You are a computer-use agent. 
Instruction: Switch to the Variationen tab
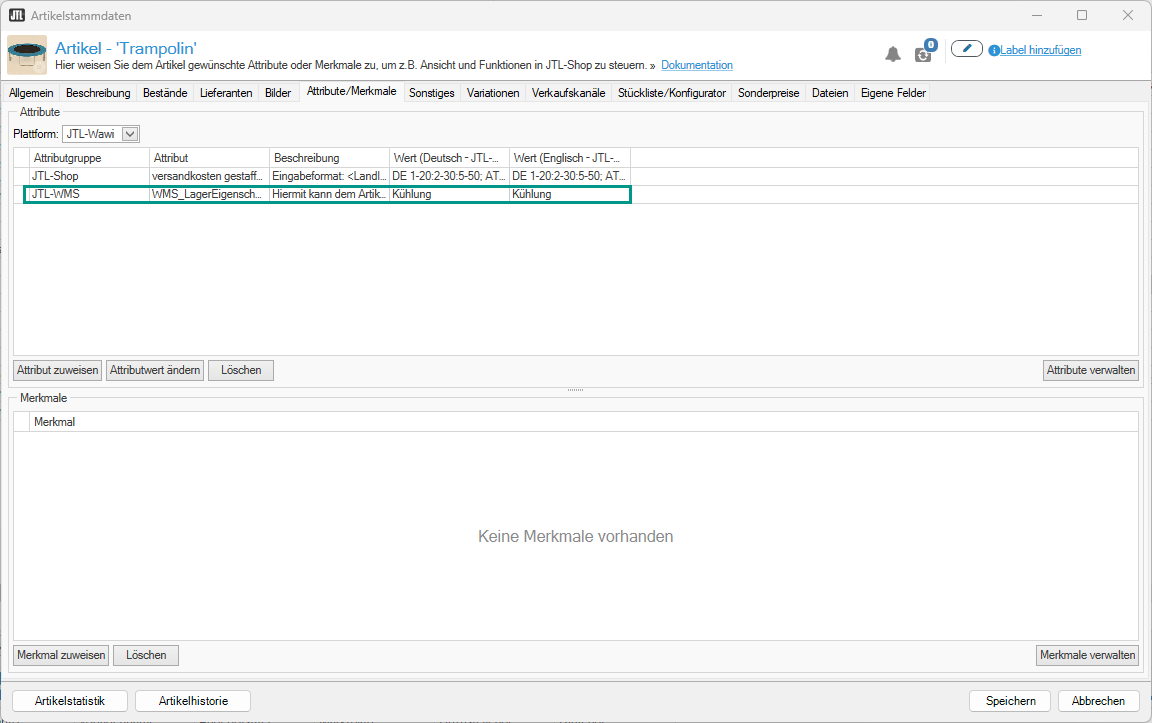(x=493, y=93)
